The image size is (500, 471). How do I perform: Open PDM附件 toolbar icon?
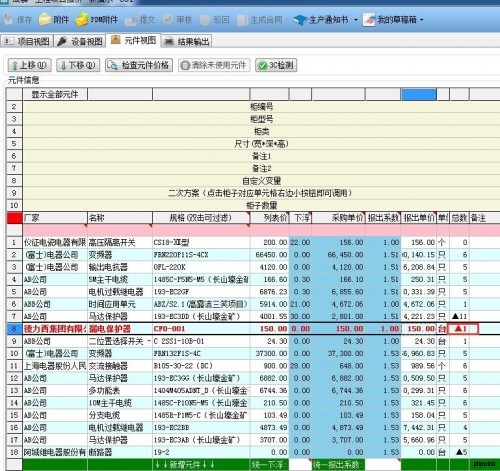tap(82, 20)
